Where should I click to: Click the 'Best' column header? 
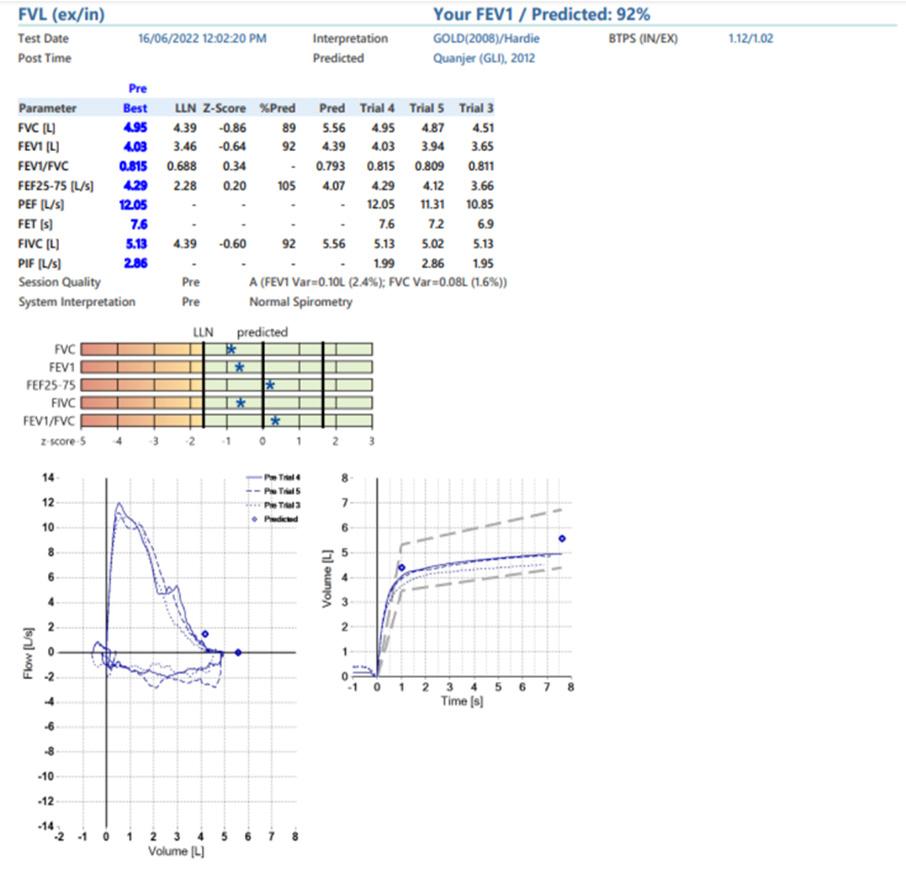pyautogui.click(x=135, y=108)
